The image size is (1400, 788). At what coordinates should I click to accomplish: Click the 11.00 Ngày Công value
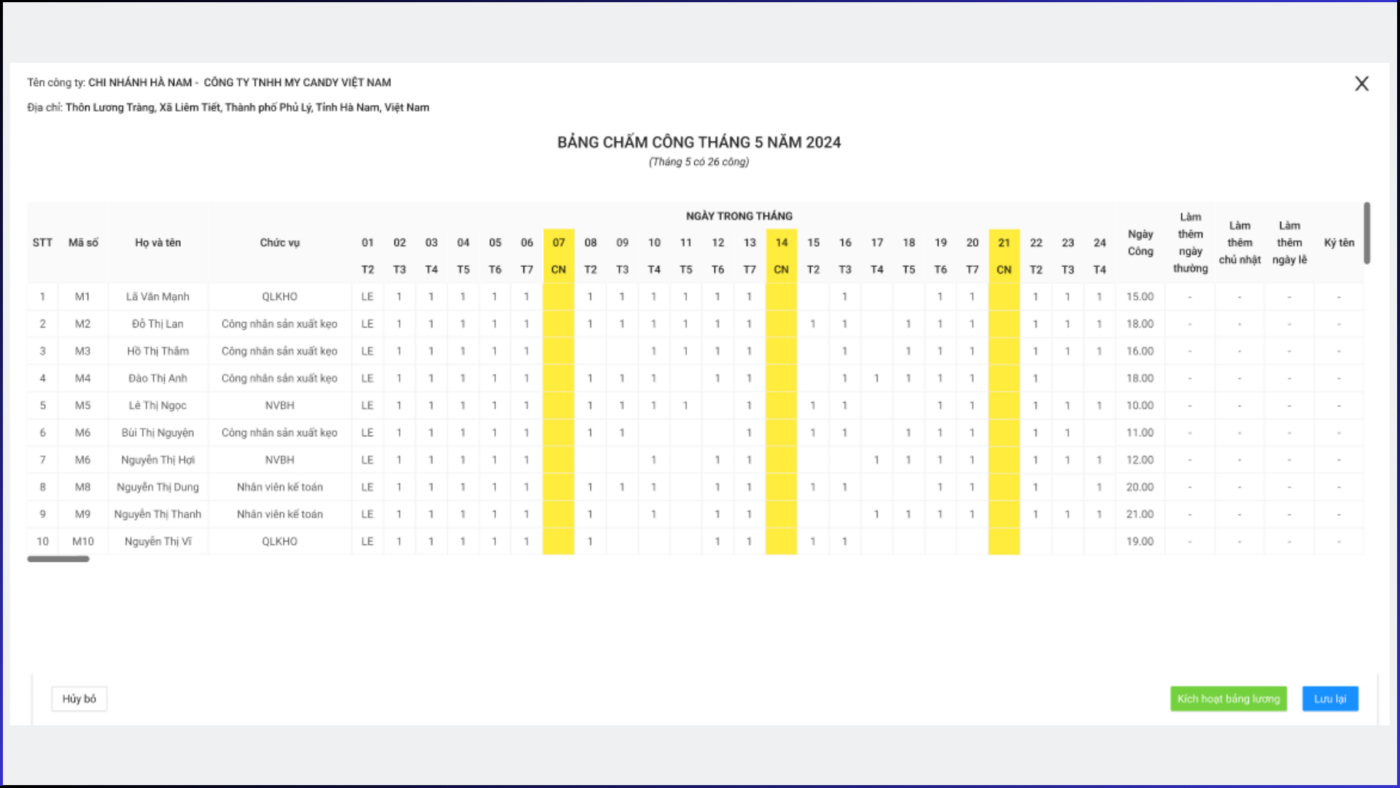point(1140,433)
